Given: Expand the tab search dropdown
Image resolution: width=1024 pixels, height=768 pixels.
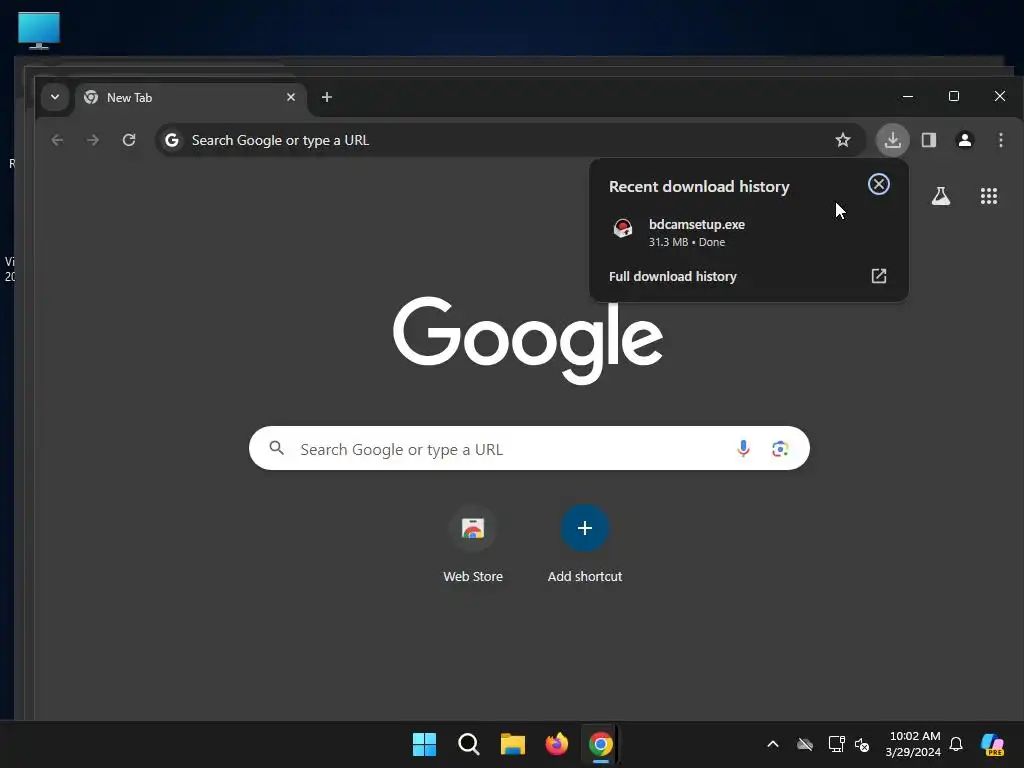Looking at the screenshot, I should pyautogui.click(x=55, y=97).
